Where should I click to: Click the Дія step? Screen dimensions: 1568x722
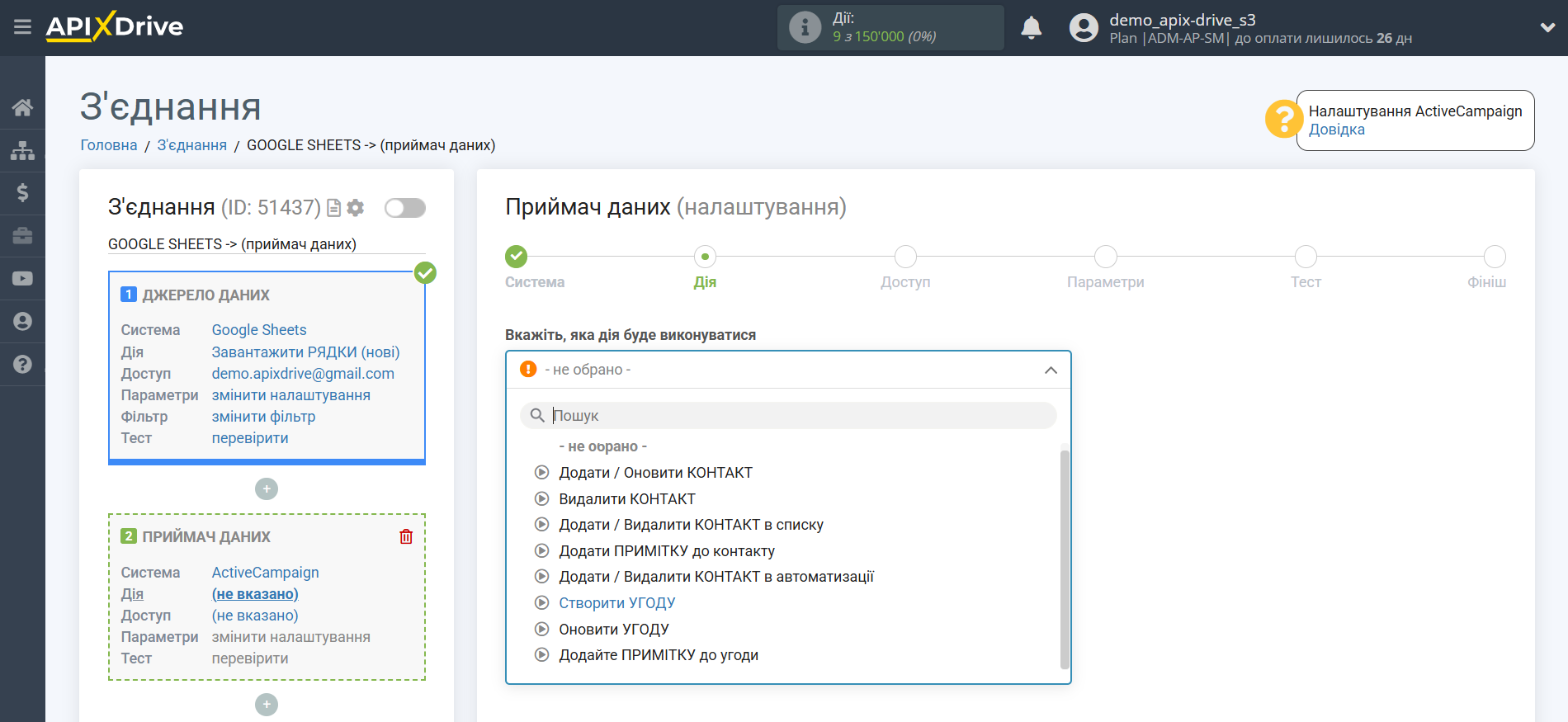[x=705, y=257]
